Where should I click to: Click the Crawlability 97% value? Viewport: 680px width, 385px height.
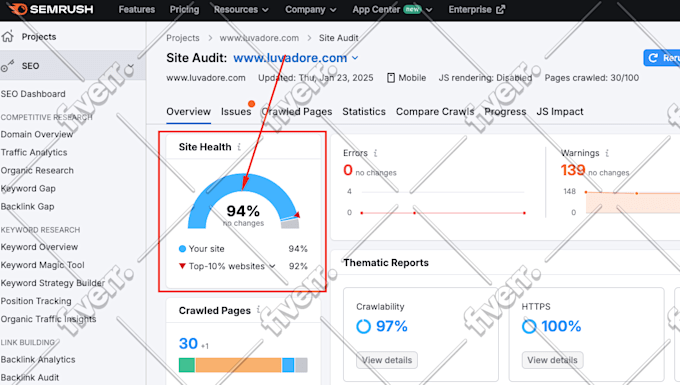pos(392,326)
